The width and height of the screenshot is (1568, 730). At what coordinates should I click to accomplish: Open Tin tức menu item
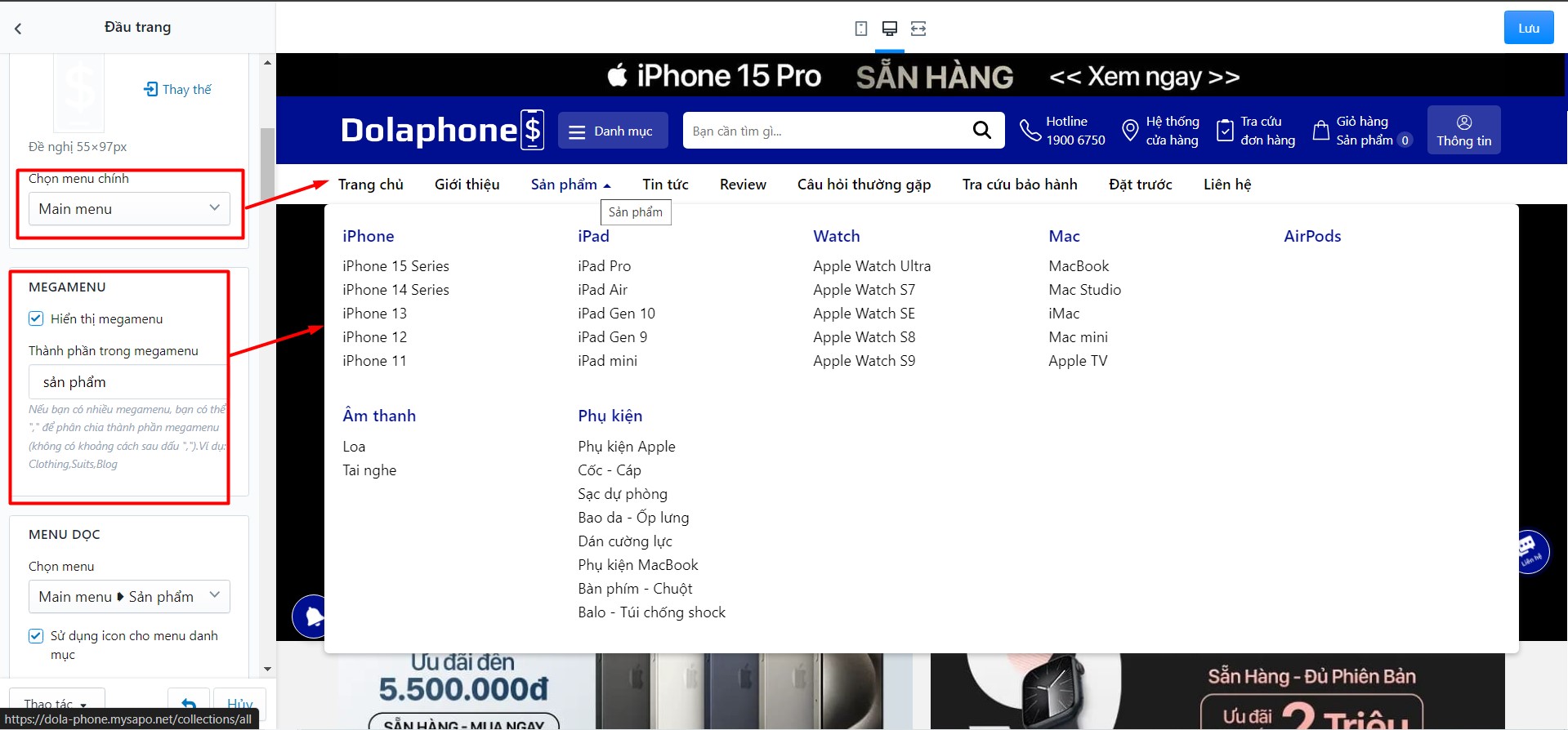point(666,185)
